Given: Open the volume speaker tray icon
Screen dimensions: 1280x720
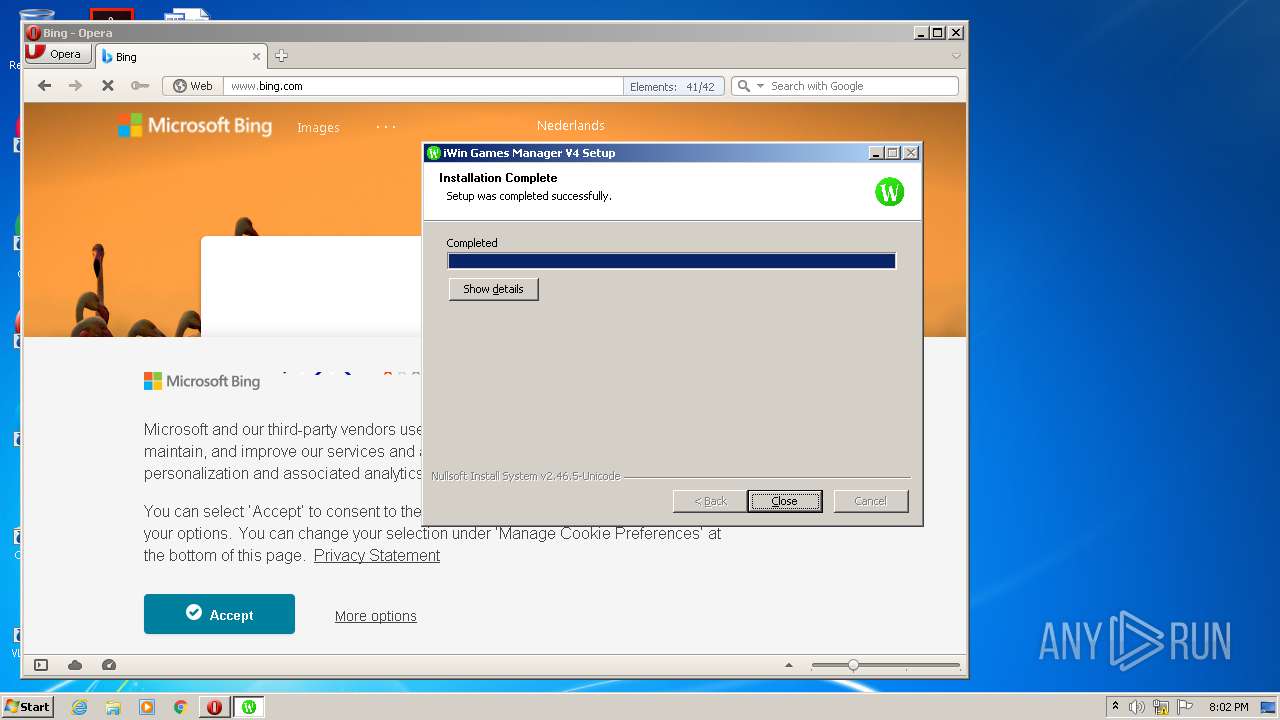Looking at the screenshot, I should [x=1136, y=707].
